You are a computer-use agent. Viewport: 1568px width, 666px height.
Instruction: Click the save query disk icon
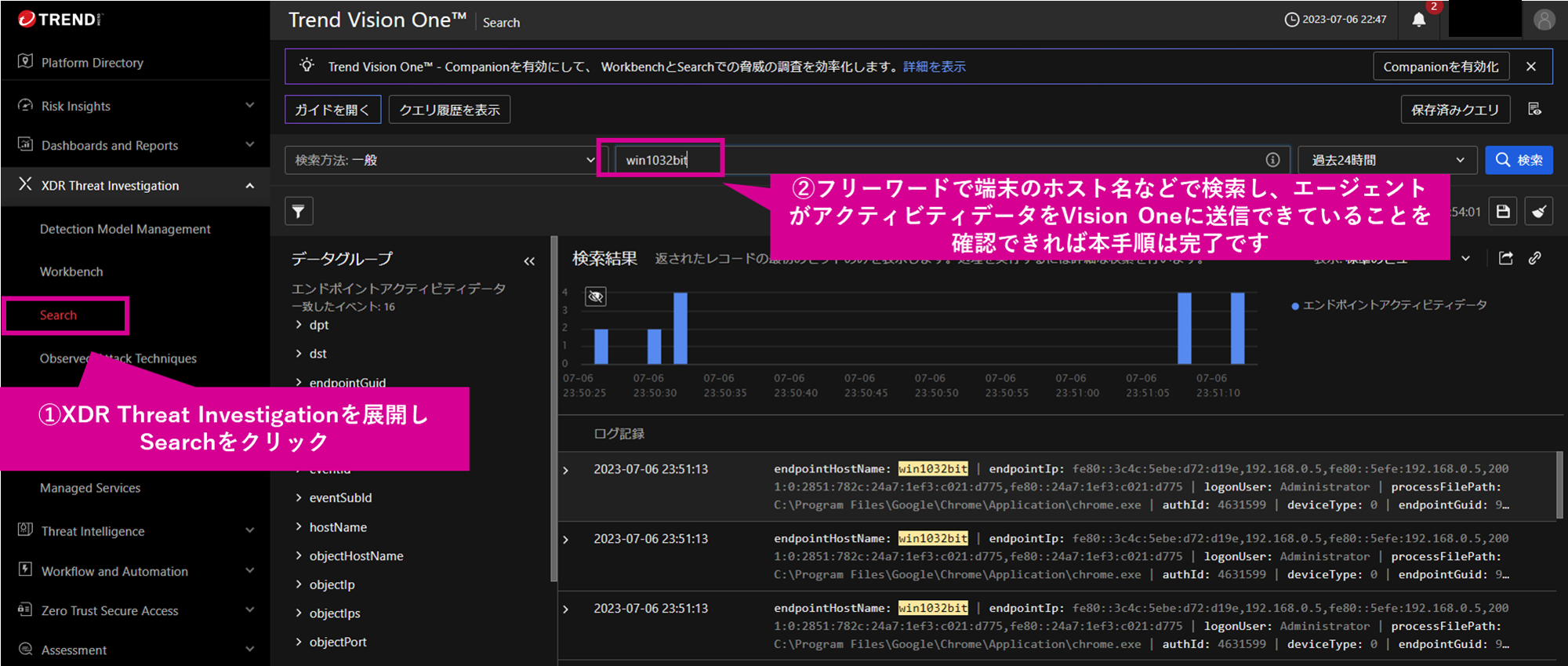pyautogui.click(x=1503, y=211)
